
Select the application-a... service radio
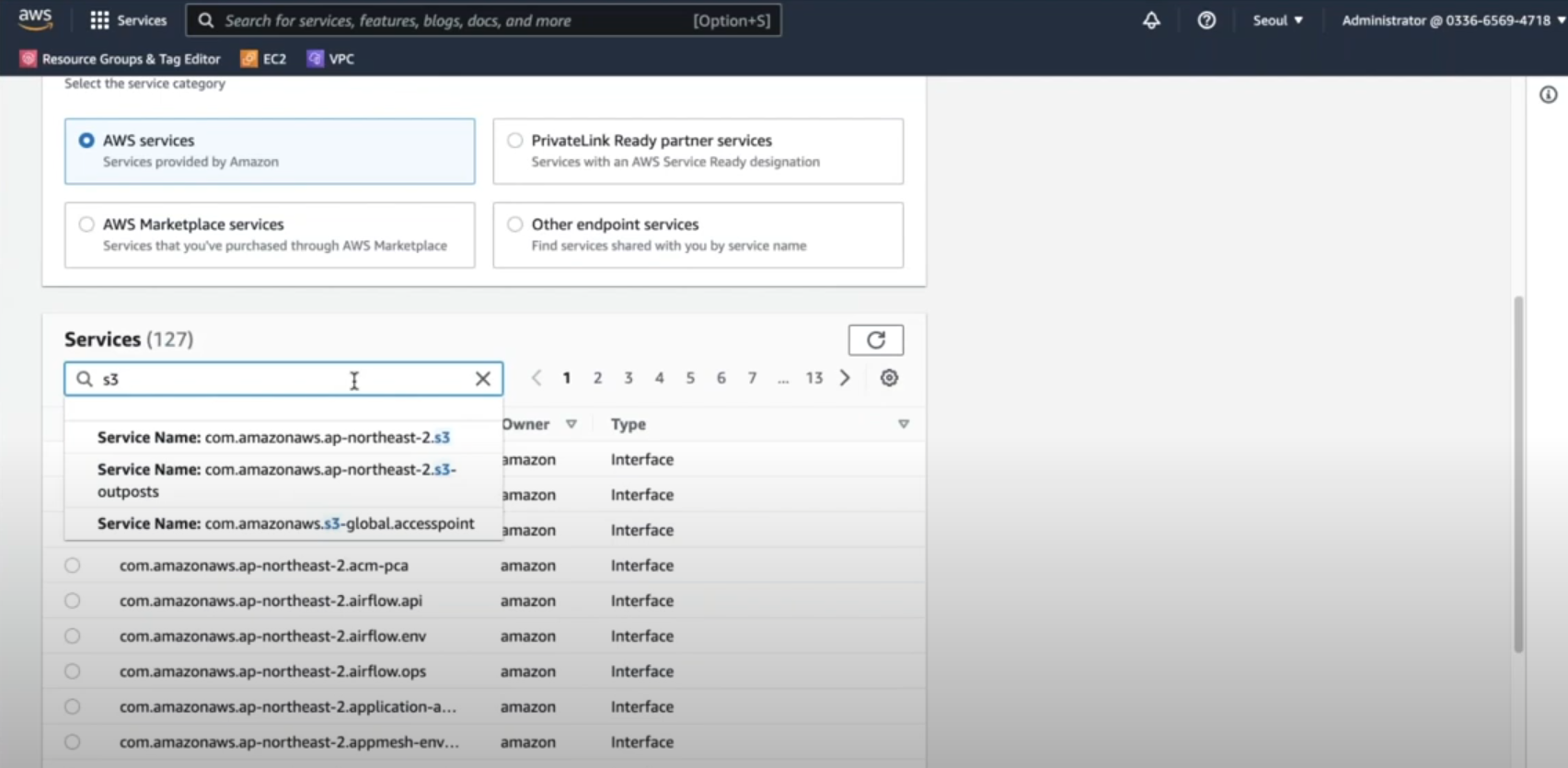click(x=73, y=706)
